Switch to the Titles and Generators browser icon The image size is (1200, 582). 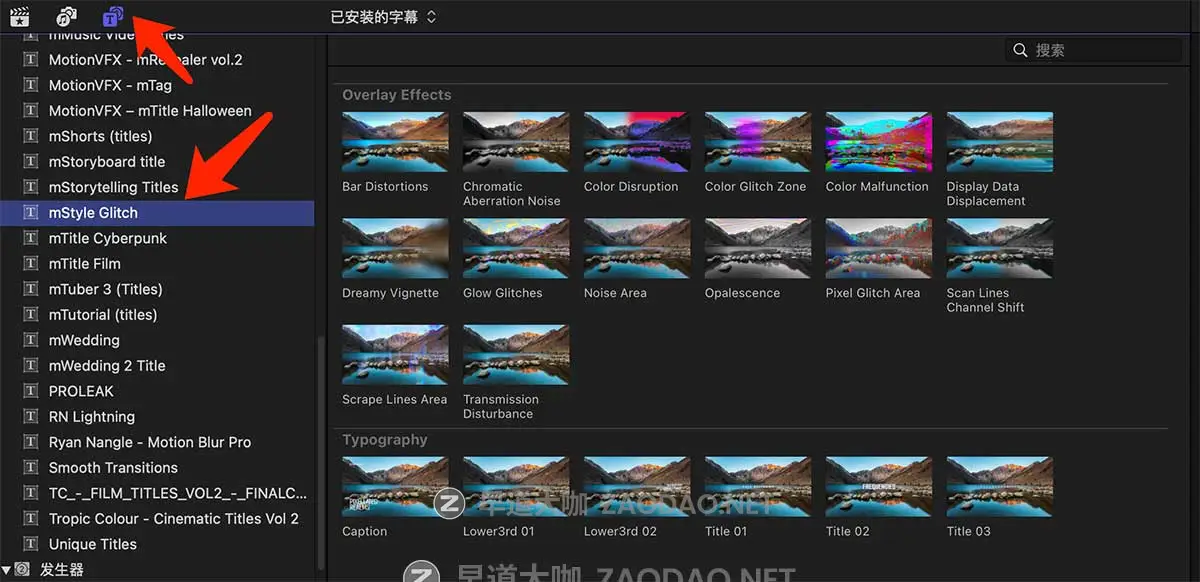click(x=112, y=16)
